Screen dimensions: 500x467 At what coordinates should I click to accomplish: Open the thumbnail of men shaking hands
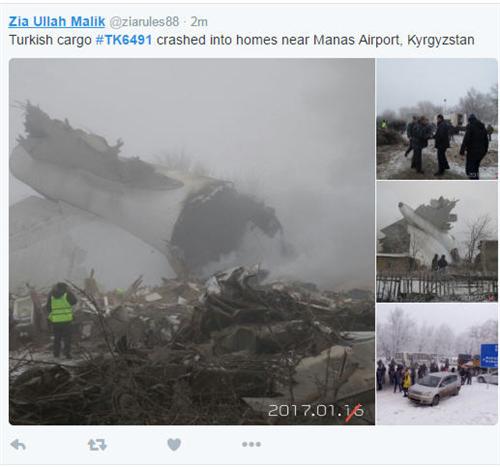click(437, 119)
